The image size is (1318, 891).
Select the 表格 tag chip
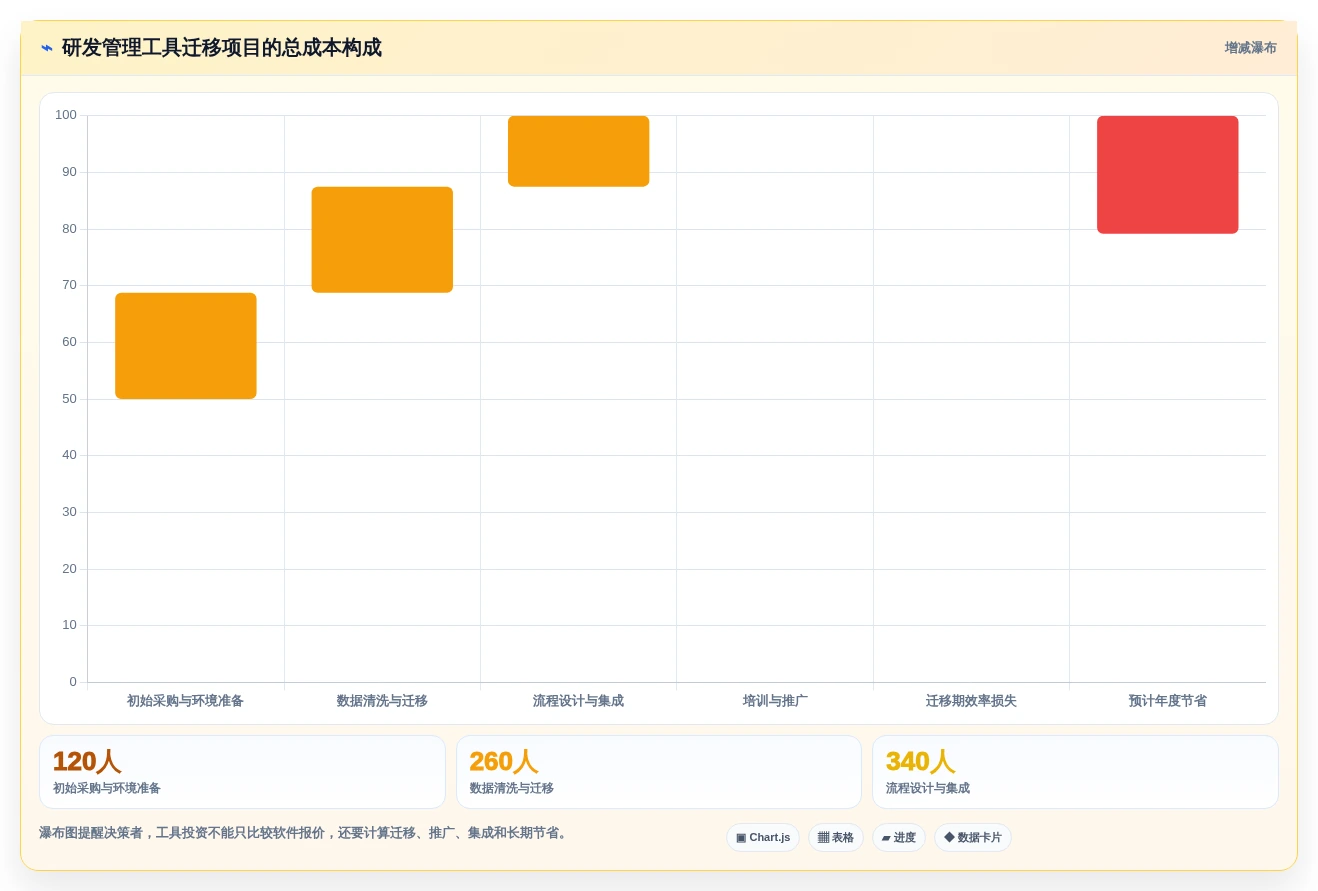pyautogui.click(x=836, y=838)
